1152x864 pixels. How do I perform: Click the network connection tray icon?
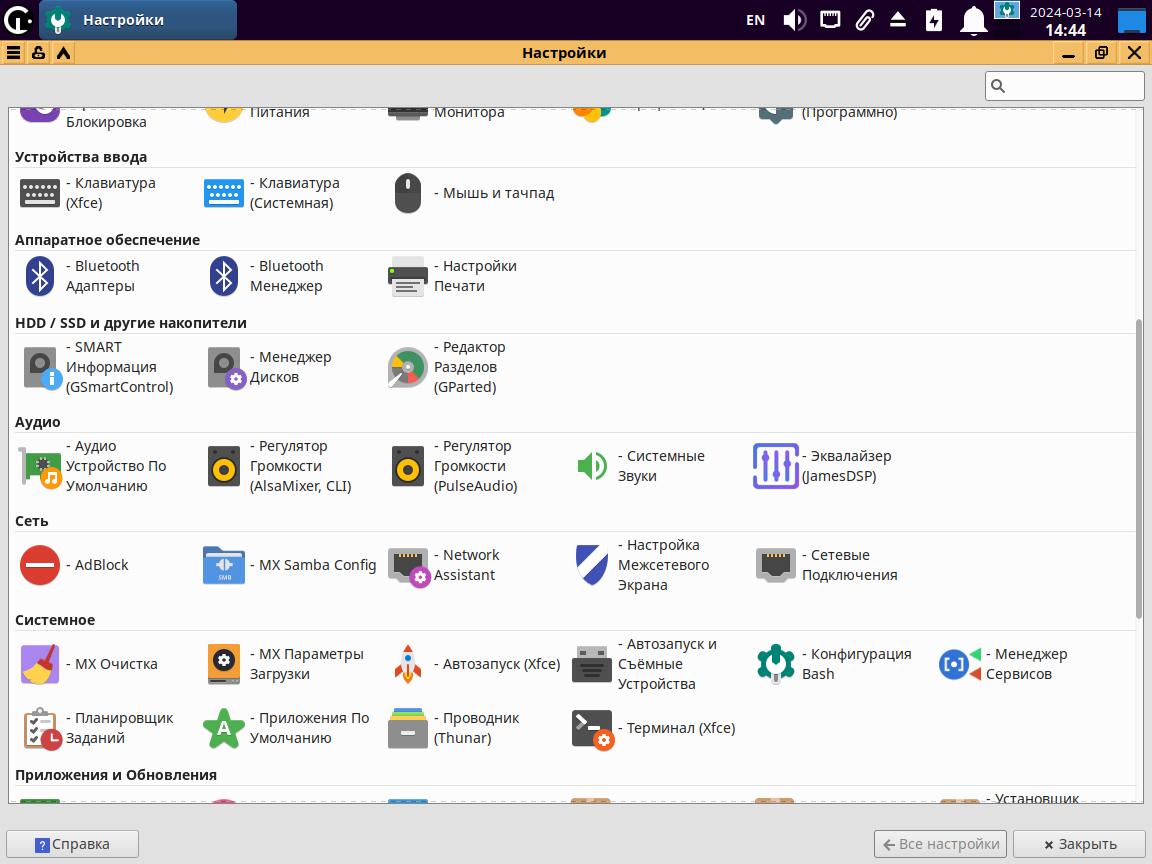coord(830,20)
